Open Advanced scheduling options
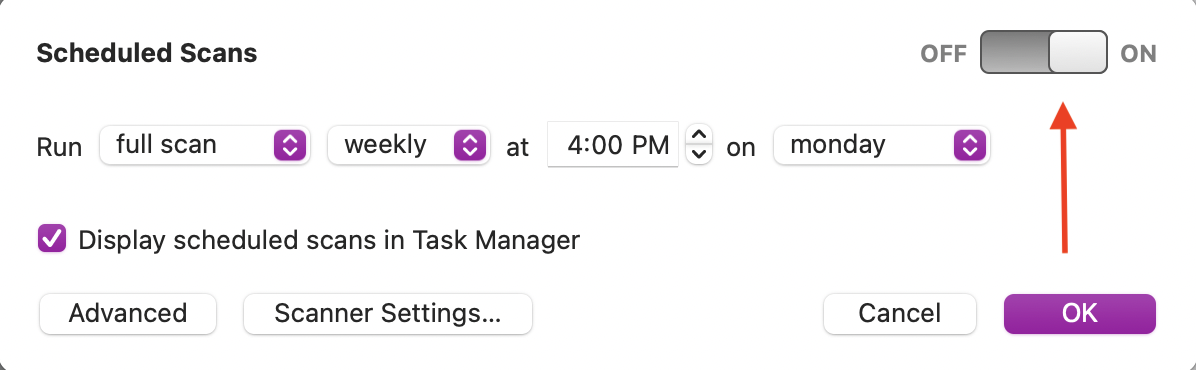 [x=128, y=314]
